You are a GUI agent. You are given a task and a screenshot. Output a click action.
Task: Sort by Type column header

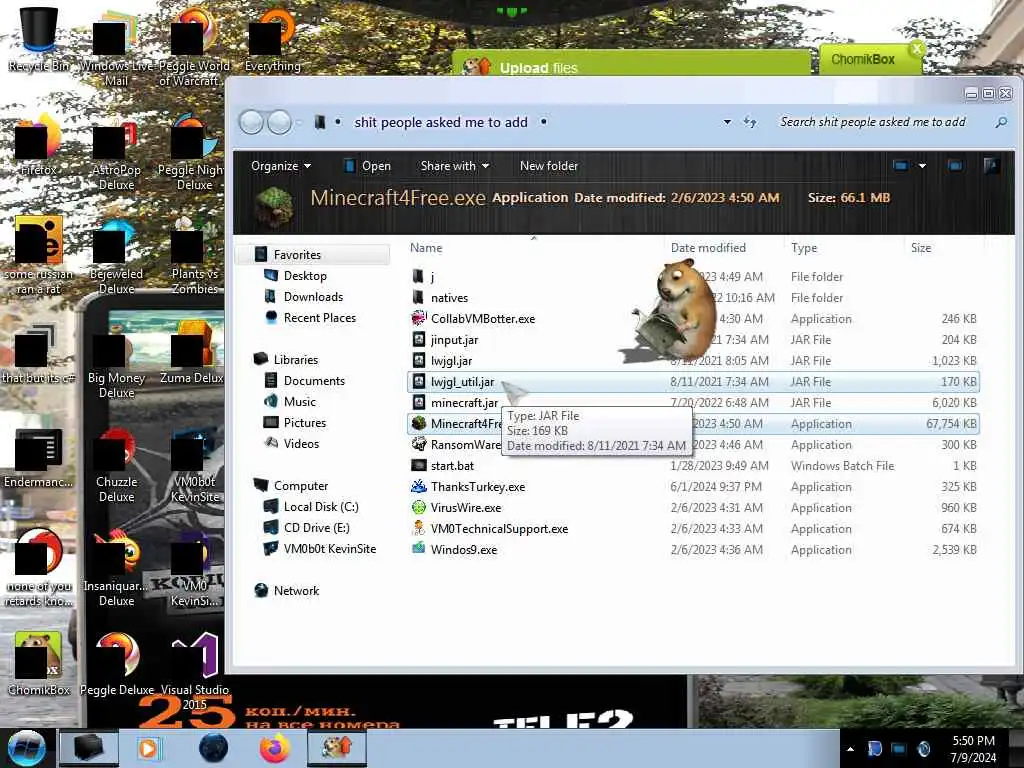tap(804, 248)
